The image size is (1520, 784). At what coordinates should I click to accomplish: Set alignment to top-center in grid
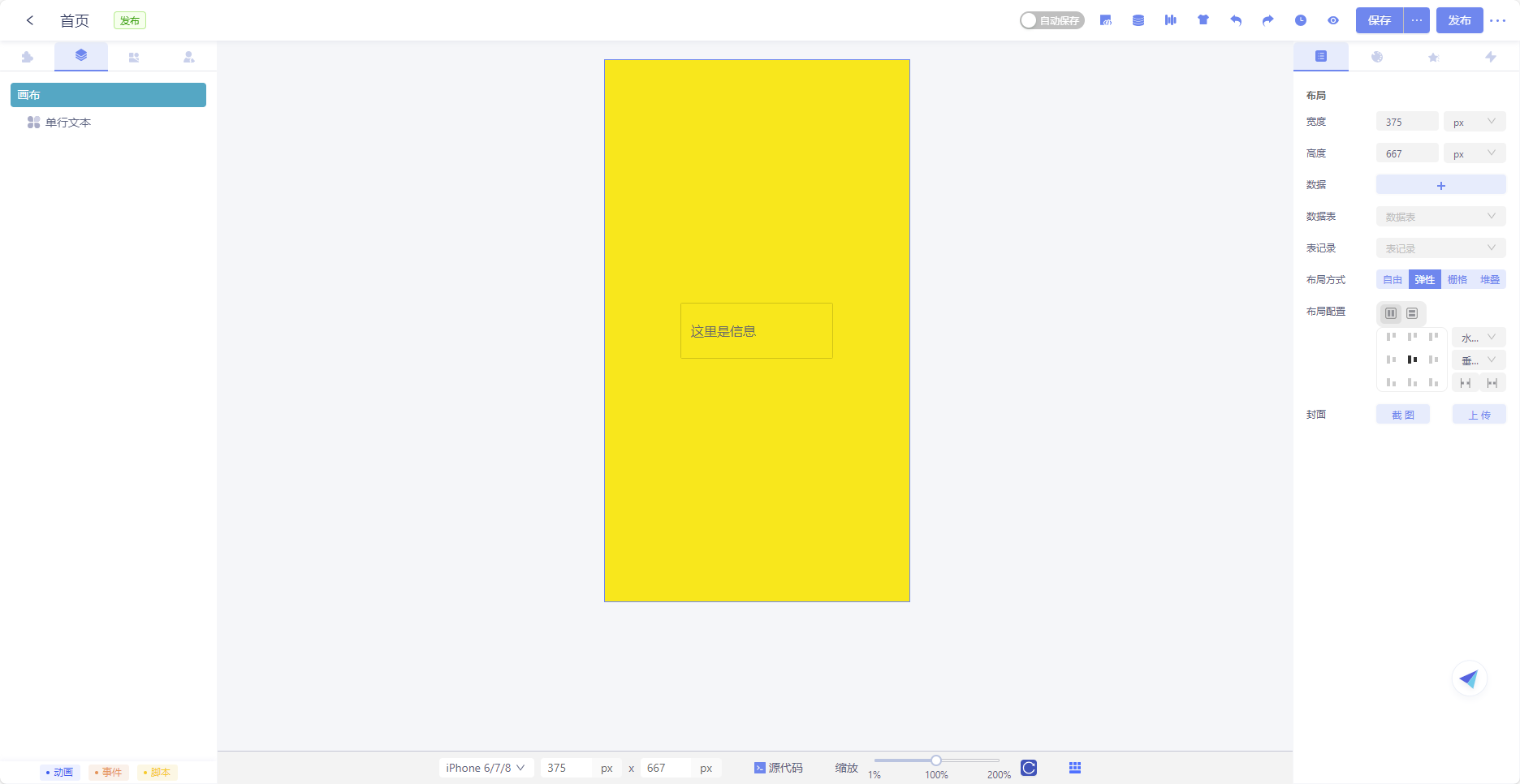pos(1412,337)
